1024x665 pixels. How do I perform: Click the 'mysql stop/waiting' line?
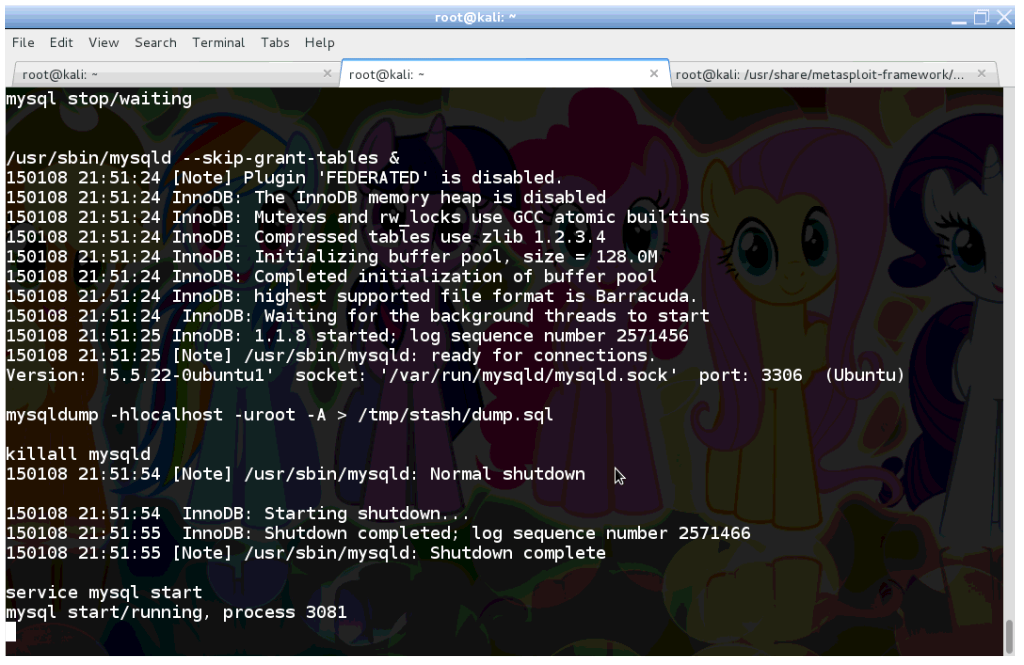click(x=99, y=99)
